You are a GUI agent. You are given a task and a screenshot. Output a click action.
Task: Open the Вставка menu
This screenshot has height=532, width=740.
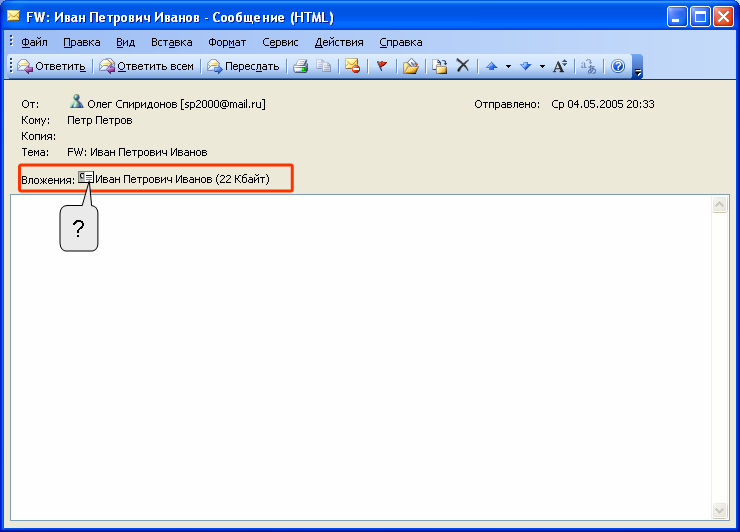[171, 42]
